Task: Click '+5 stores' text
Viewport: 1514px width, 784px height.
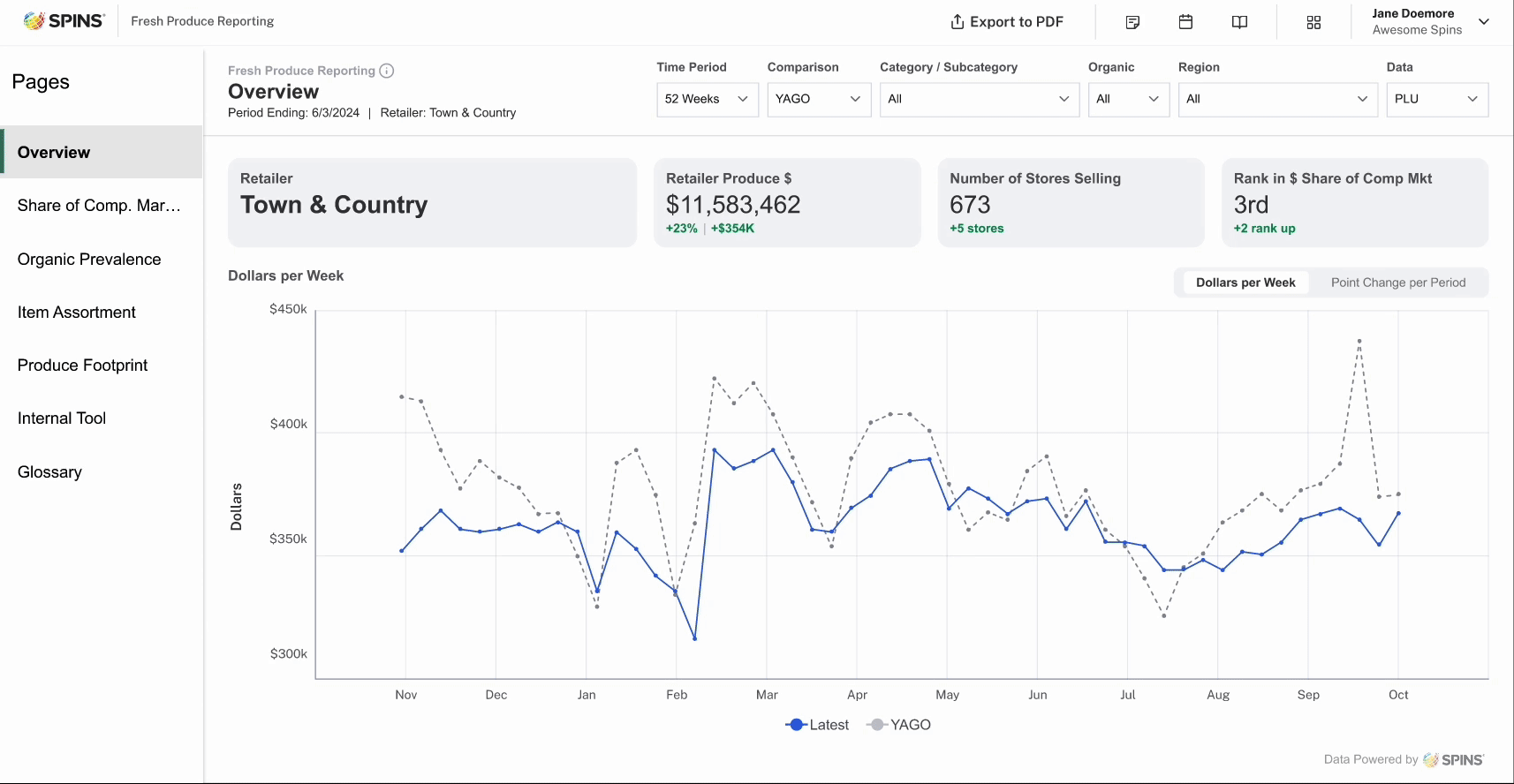Action: 977,229
